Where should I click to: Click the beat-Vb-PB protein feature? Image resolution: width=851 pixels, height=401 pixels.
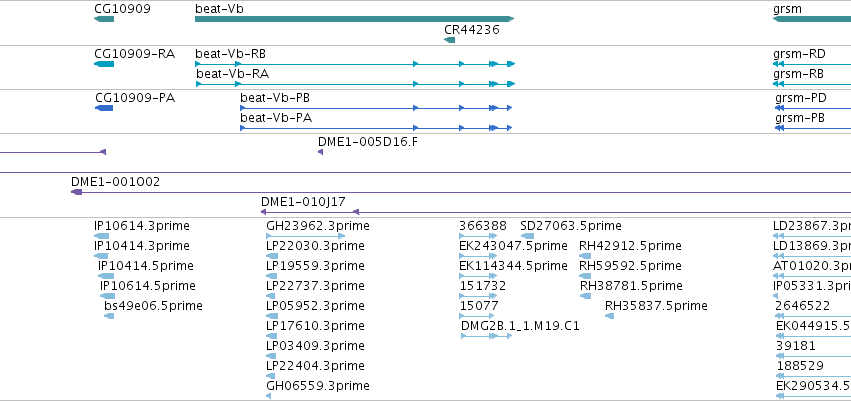(x=376, y=108)
